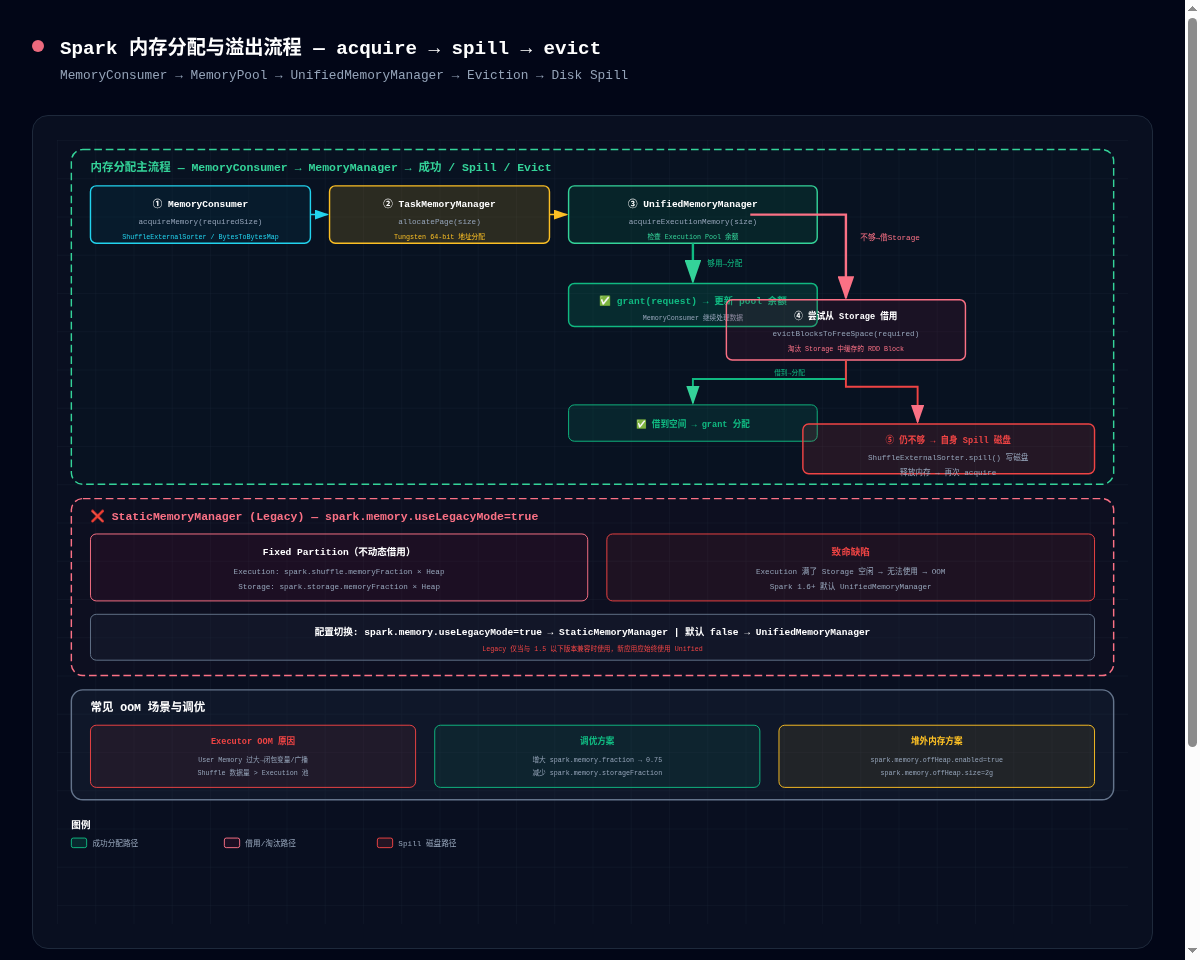This screenshot has width=1200, height=960.
Task: Click 'Storage: spark.storage.memoryFraction × Heap' text
Action: pyautogui.click(x=339, y=587)
